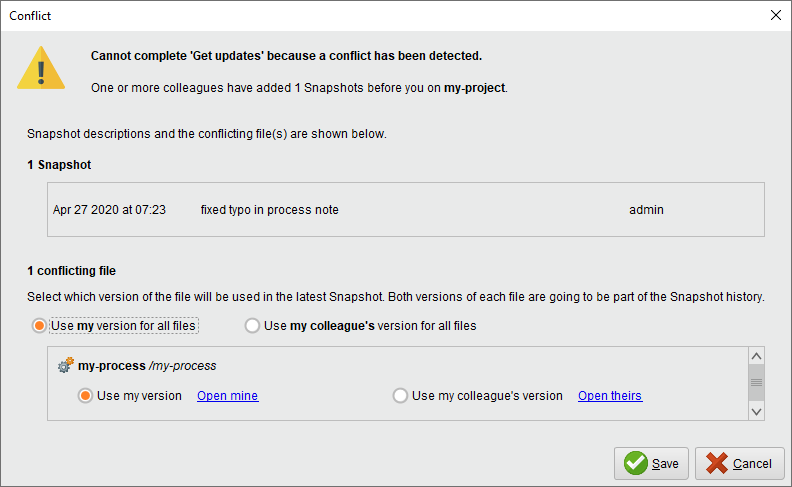Click the green checkmark icon on Save
The width and height of the screenshot is (792, 487).
coord(635,463)
